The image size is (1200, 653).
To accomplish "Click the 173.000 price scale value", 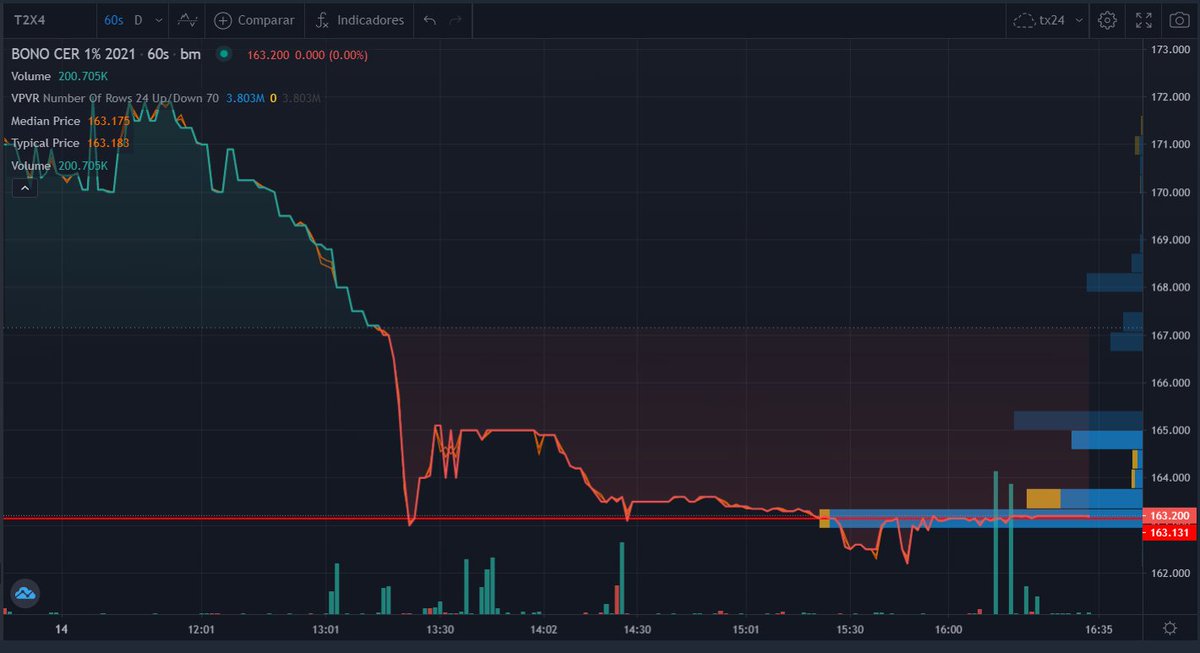I will click(x=1169, y=49).
